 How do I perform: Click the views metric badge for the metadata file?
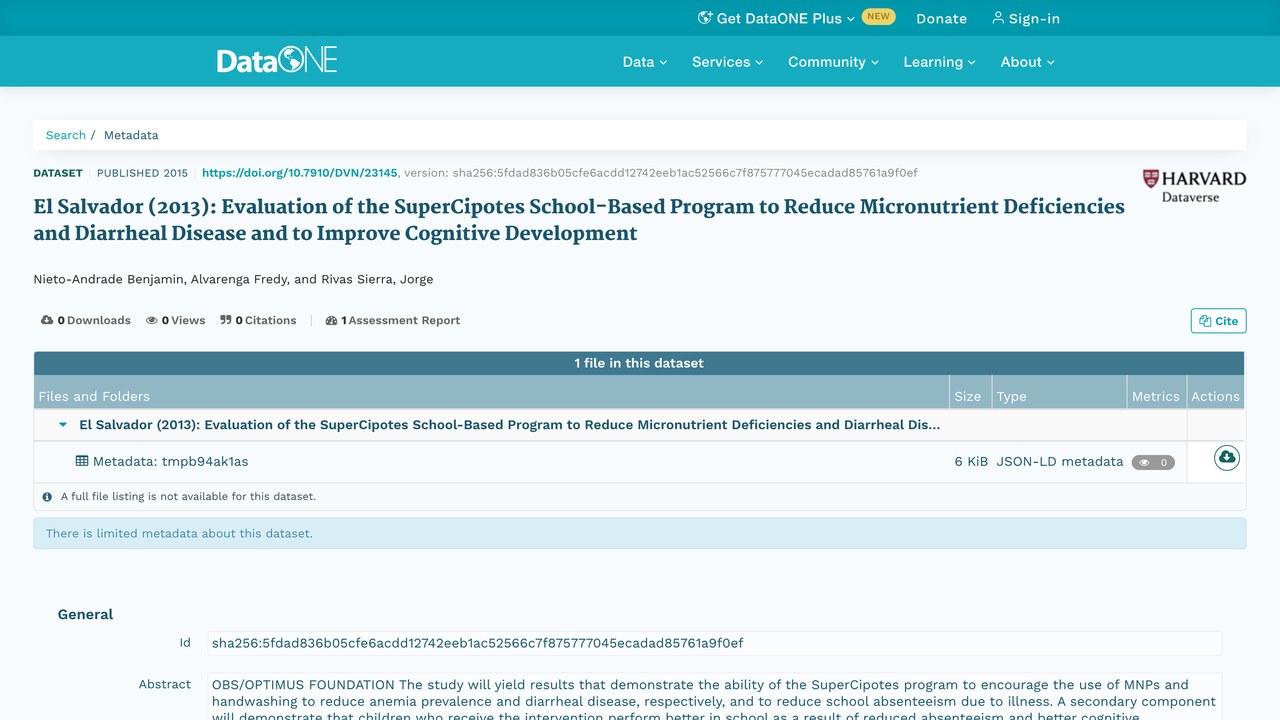1153,463
